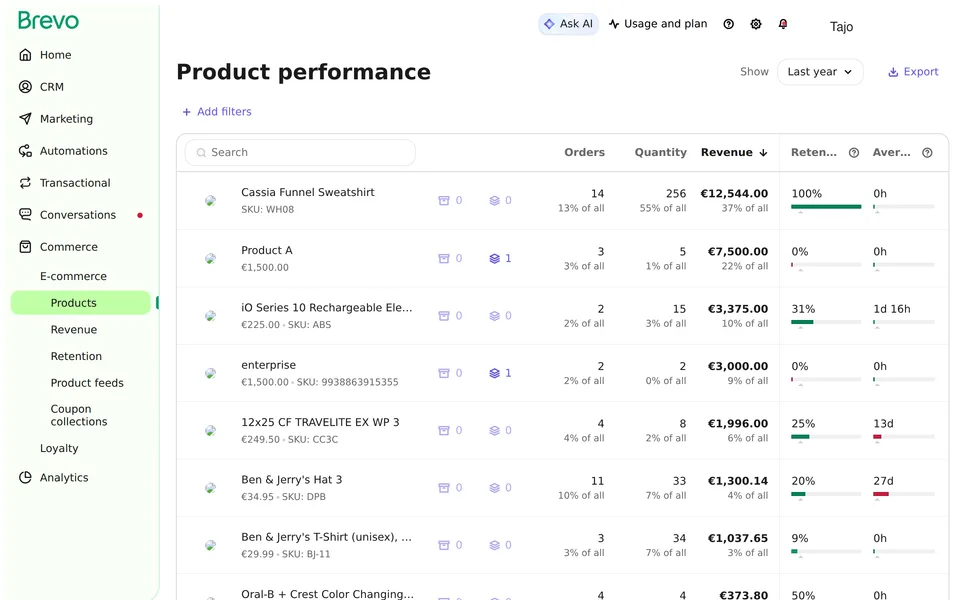Click the Automations sidebar icon
Screen dimensions: 960x600
tap(25, 151)
